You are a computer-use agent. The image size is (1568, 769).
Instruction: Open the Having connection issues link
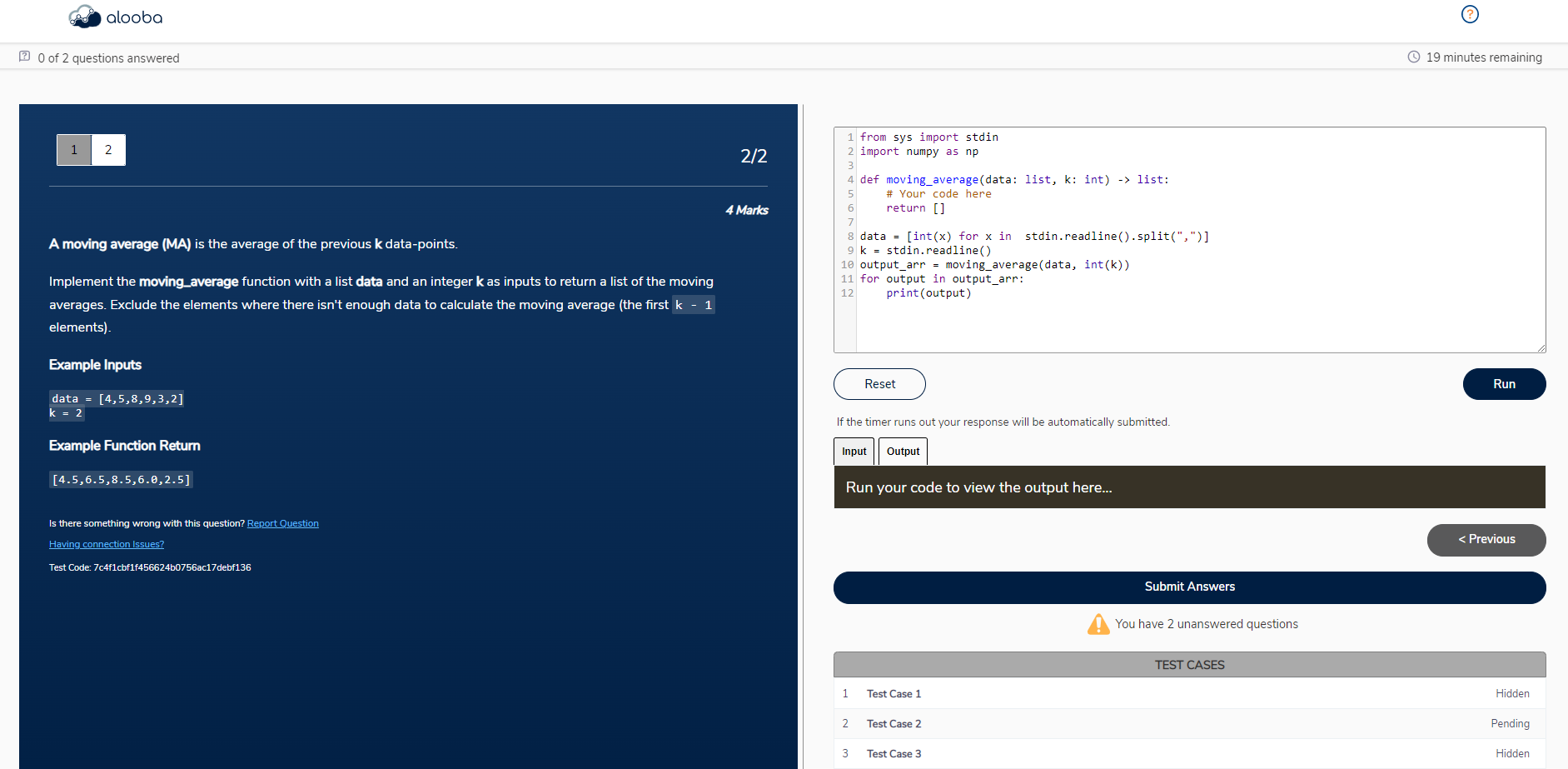click(x=107, y=545)
